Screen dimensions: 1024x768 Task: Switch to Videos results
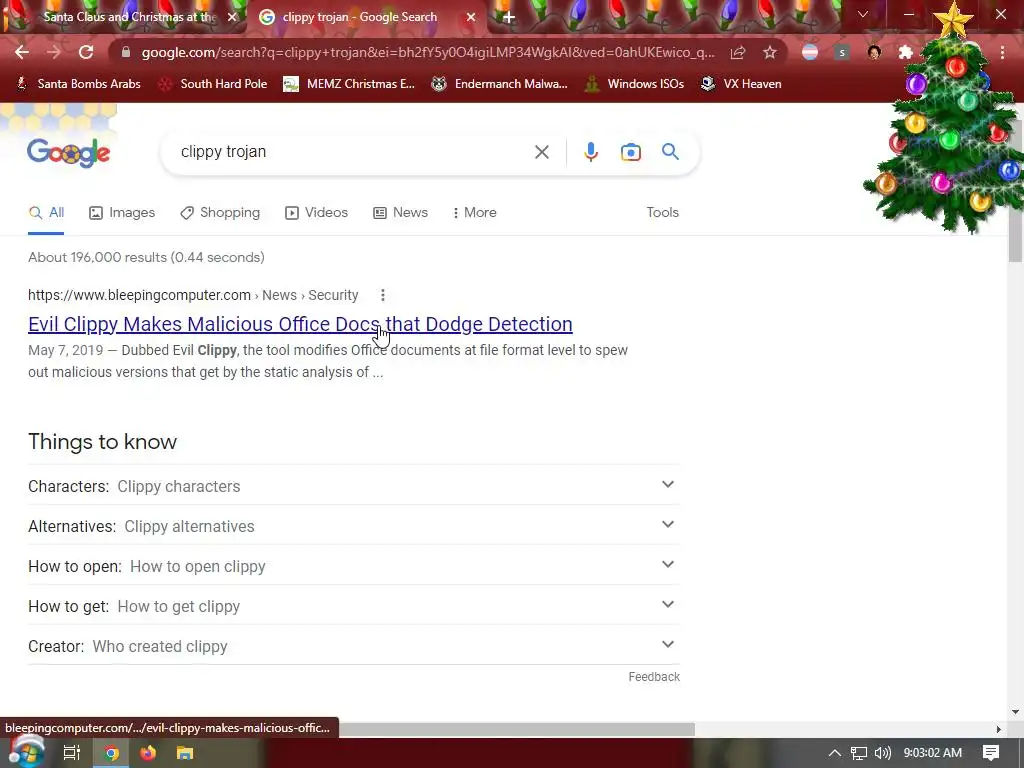(316, 213)
